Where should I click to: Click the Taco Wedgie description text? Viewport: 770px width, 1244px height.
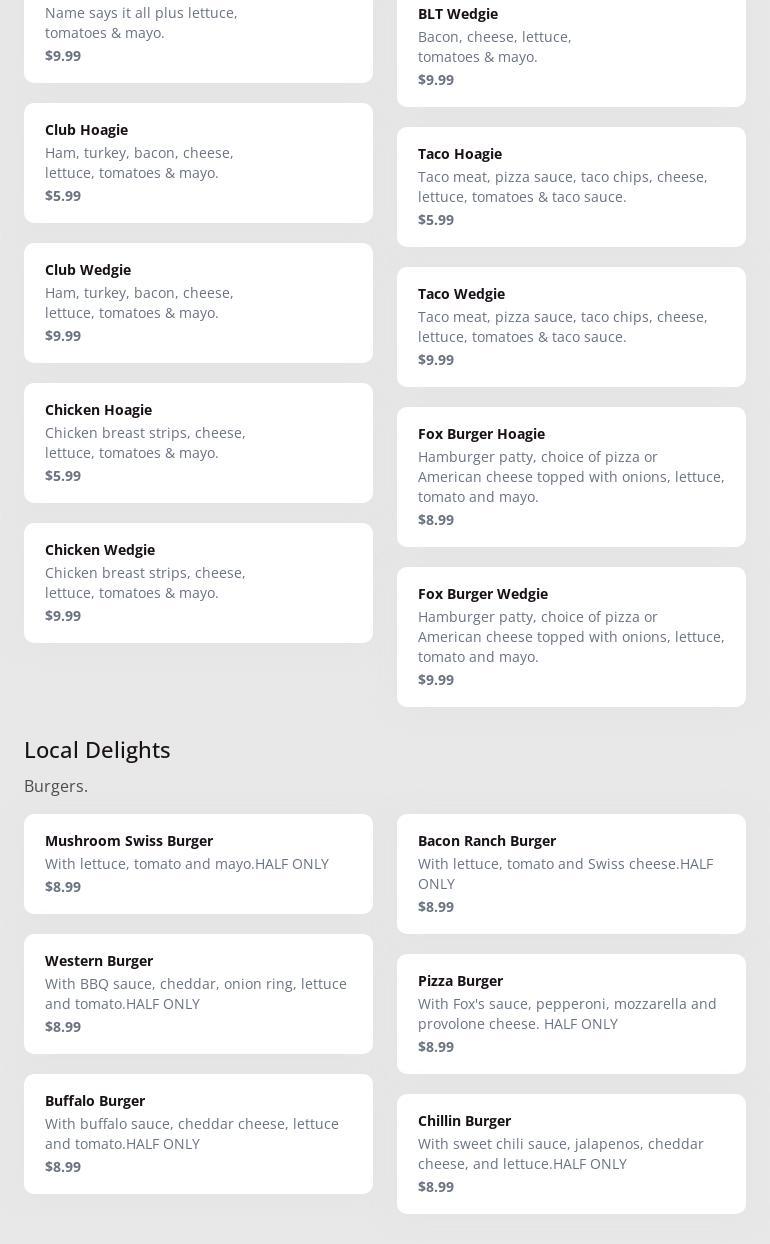[x=562, y=327]
